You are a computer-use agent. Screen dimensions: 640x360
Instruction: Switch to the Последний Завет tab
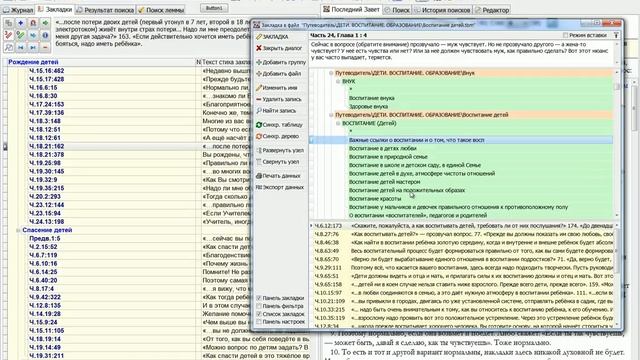pos(351,9)
